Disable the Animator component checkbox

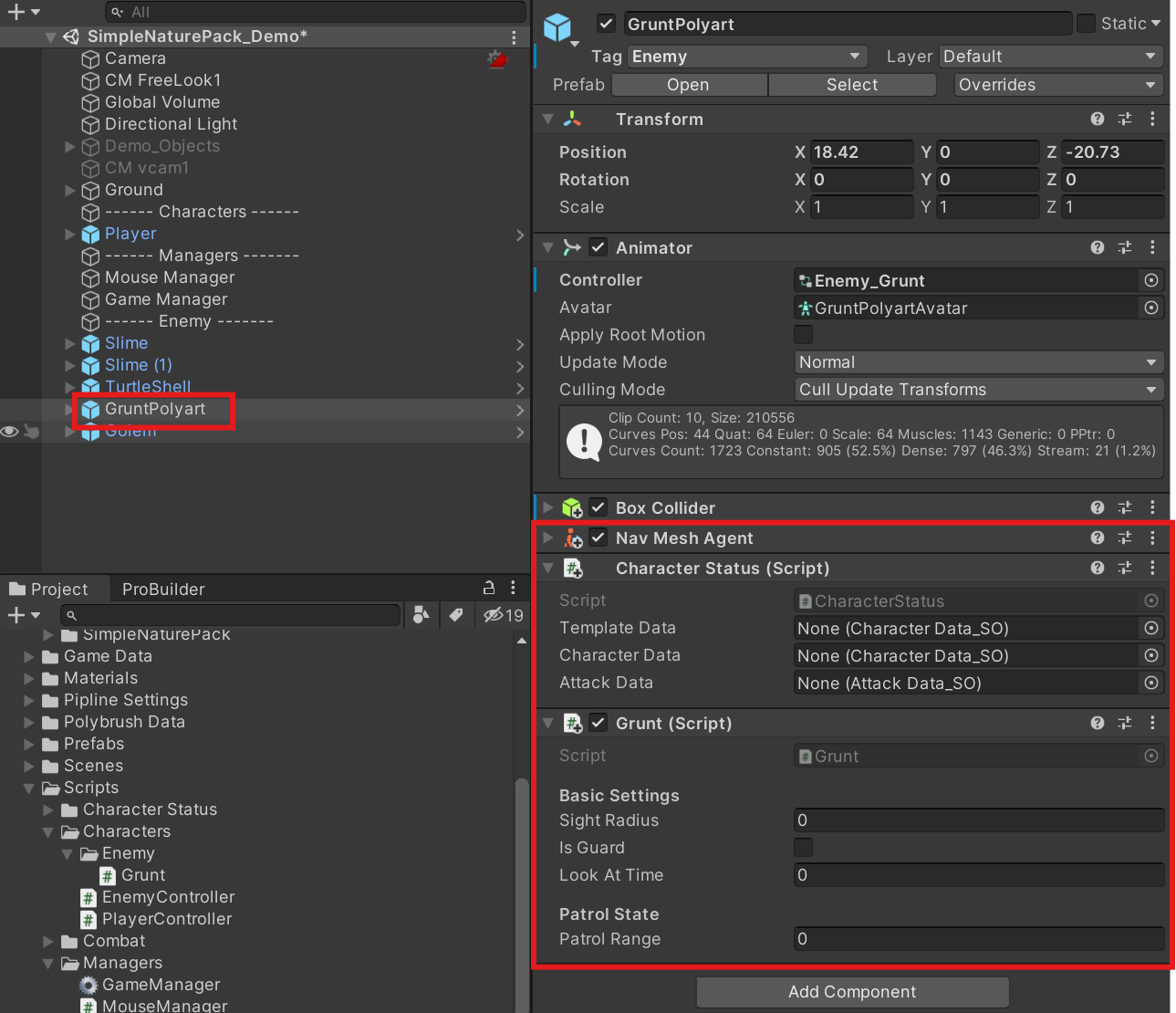click(598, 247)
